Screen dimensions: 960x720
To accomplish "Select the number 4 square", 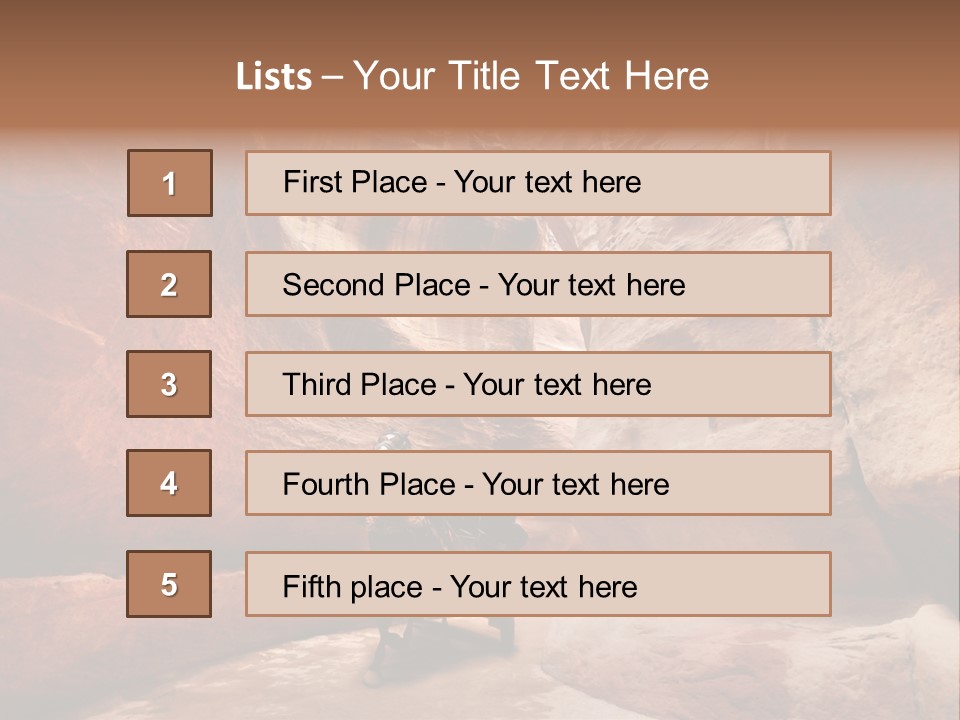I will pyautogui.click(x=169, y=483).
